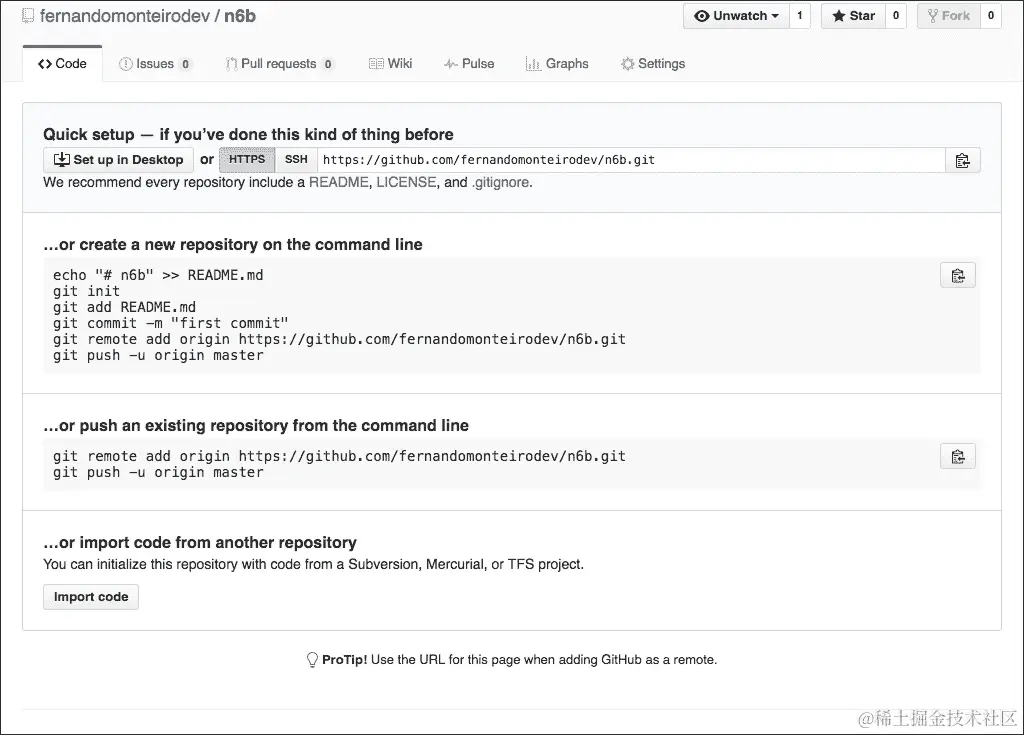Viewport: 1024px width, 735px height.
Task: Click the eye icon on the Unwatch button
Action: [700, 16]
